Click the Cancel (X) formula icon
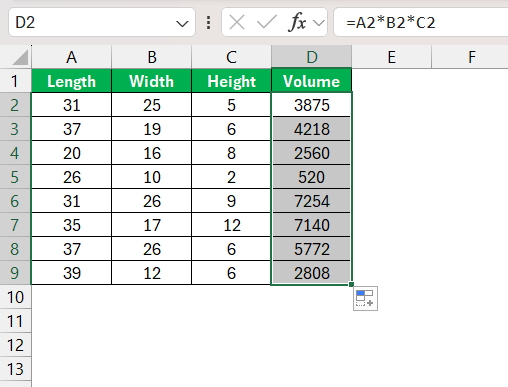The height and width of the screenshot is (387, 508). tap(237, 23)
